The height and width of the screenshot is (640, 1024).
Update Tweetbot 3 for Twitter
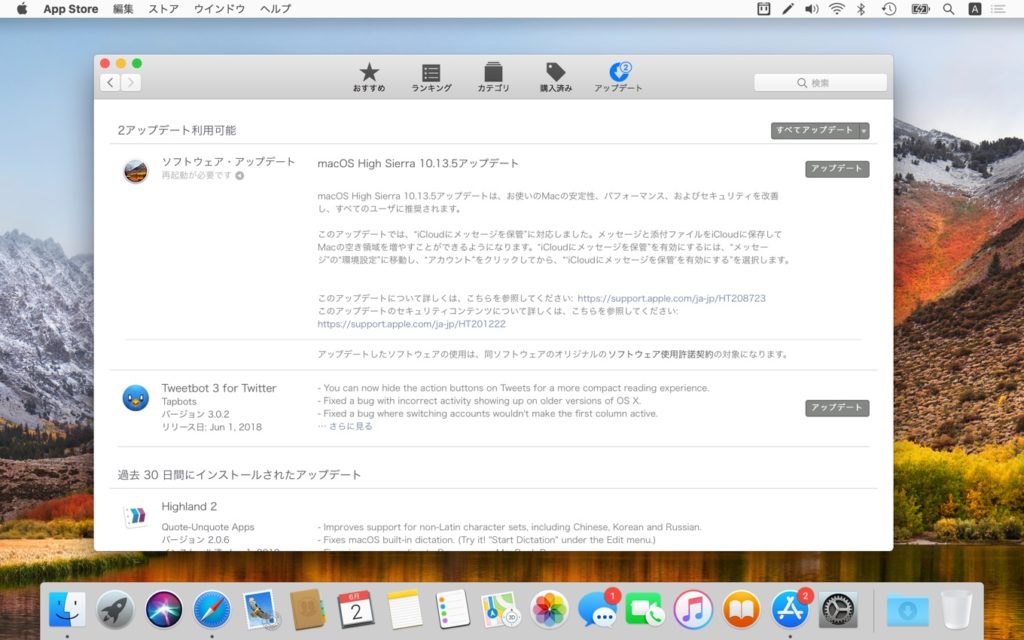(x=836, y=408)
